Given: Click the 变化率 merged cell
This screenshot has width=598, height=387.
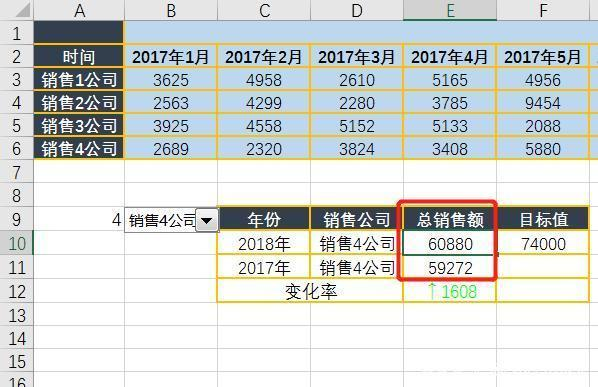Looking at the screenshot, I should [x=310, y=291].
